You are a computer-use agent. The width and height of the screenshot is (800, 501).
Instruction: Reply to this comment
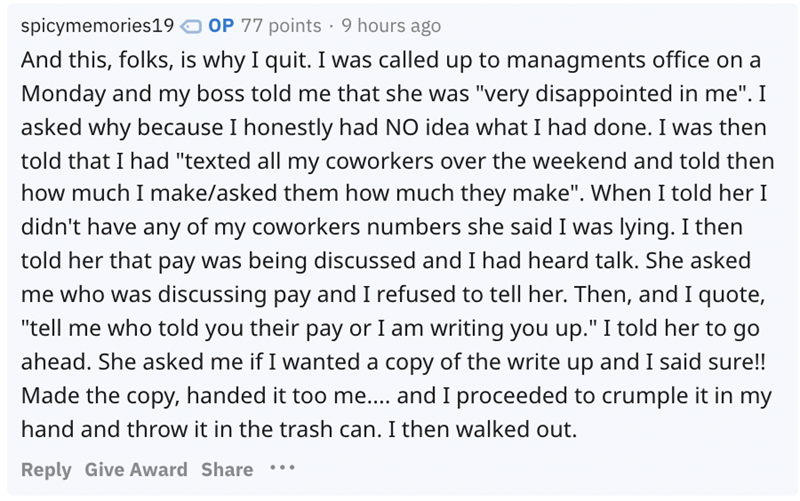point(46,469)
